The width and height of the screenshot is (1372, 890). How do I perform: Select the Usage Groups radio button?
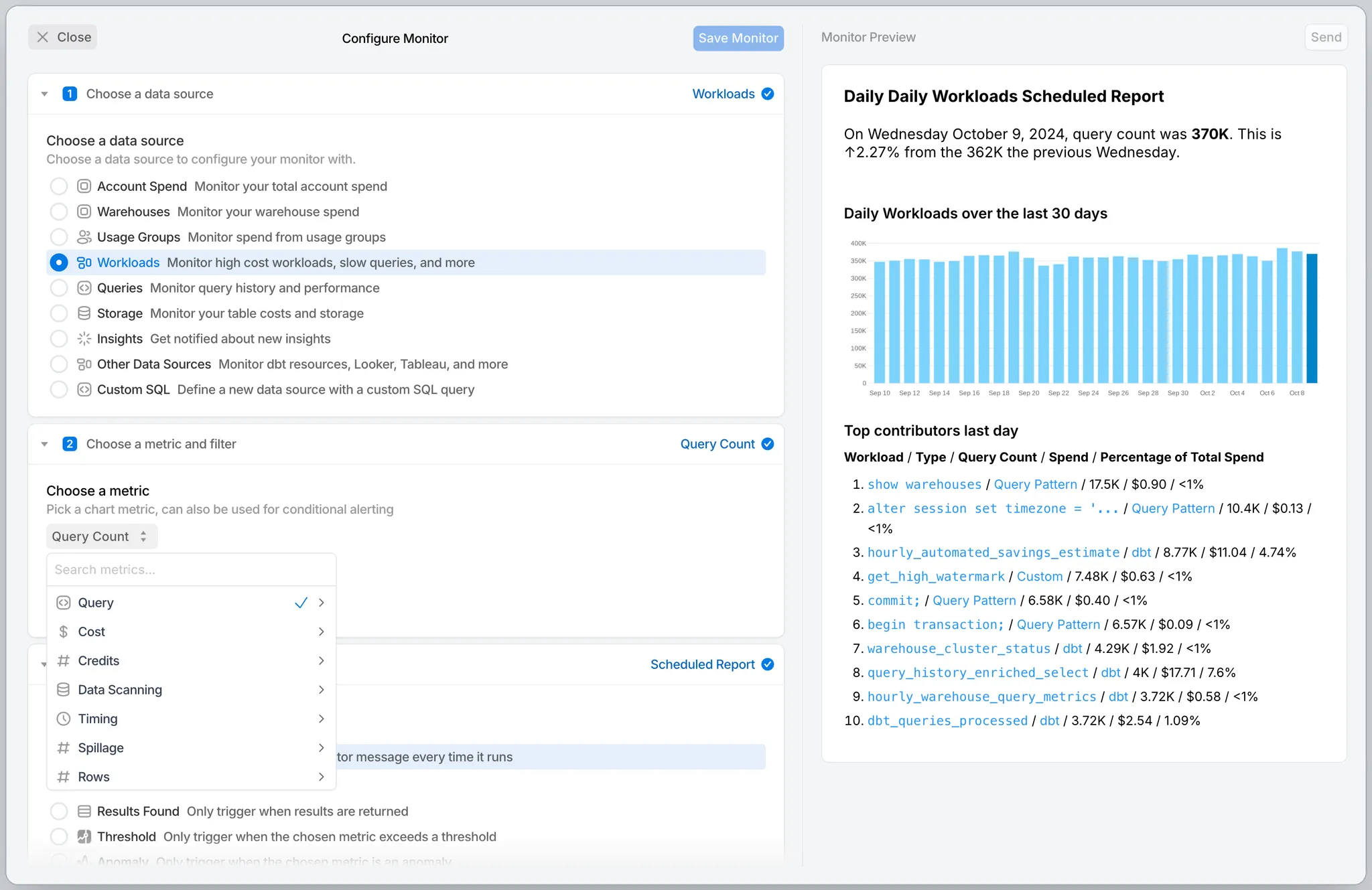point(59,237)
